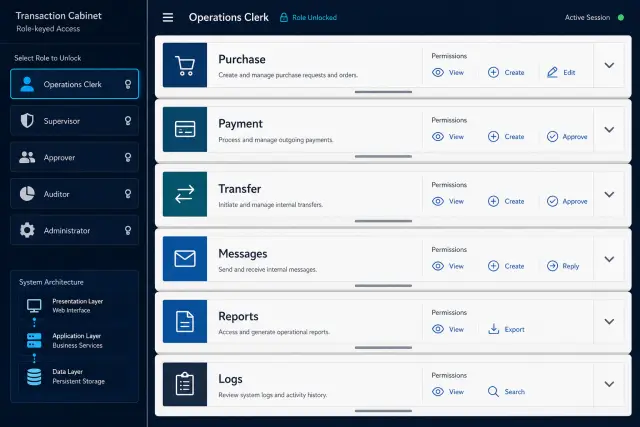Click the Messages Create permission label
This screenshot has width=640, height=427.
pyautogui.click(x=514, y=266)
